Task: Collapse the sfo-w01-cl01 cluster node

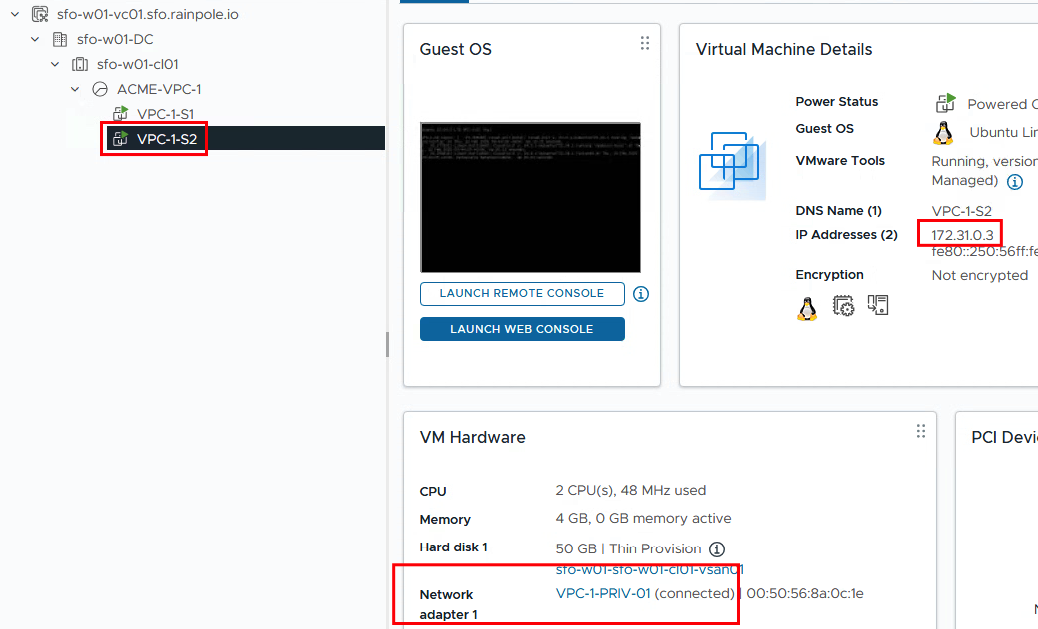Action: point(55,64)
